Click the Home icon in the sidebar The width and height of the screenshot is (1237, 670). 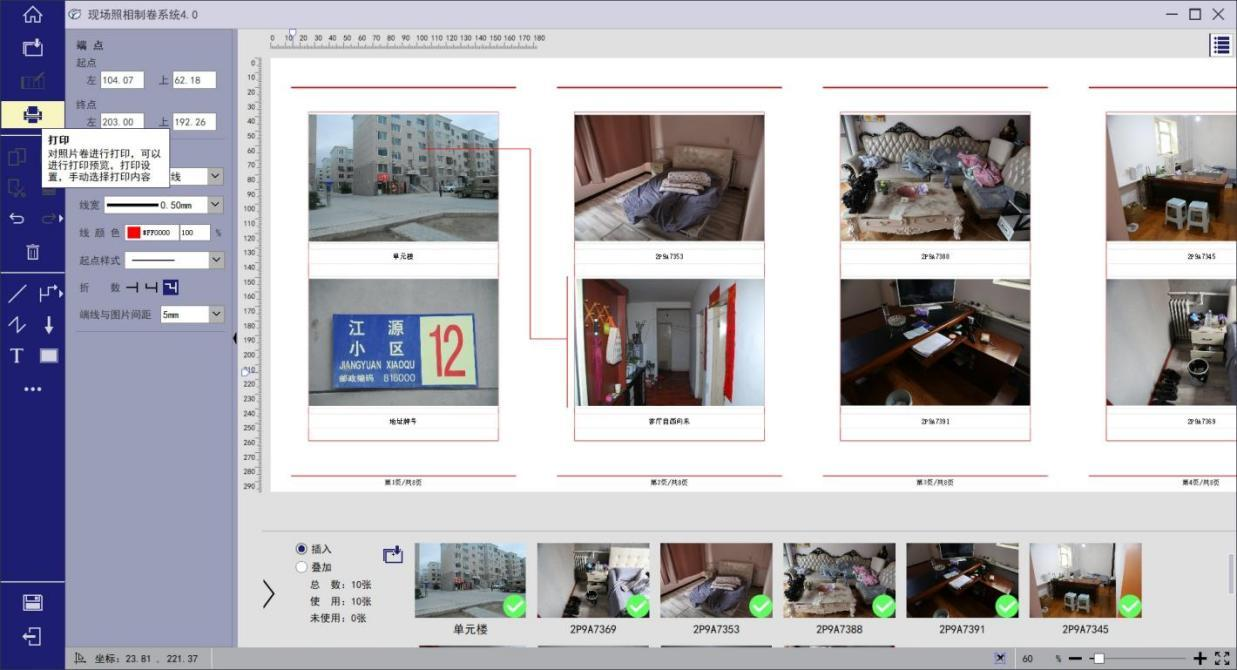(32, 14)
